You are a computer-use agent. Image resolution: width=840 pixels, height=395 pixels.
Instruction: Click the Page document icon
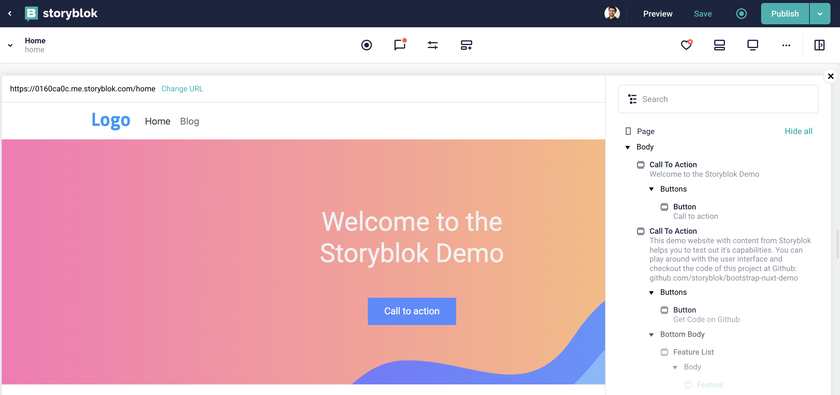tap(628, 131)
